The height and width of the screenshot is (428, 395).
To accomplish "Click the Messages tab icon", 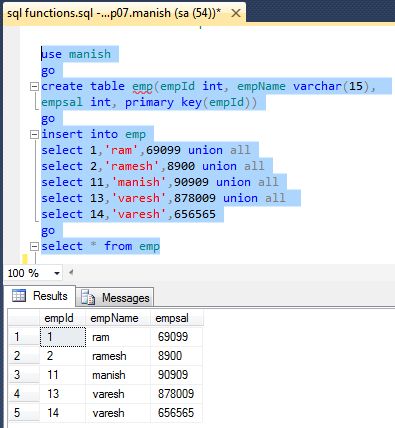I will pyautogui.click(x=88, y=297).
